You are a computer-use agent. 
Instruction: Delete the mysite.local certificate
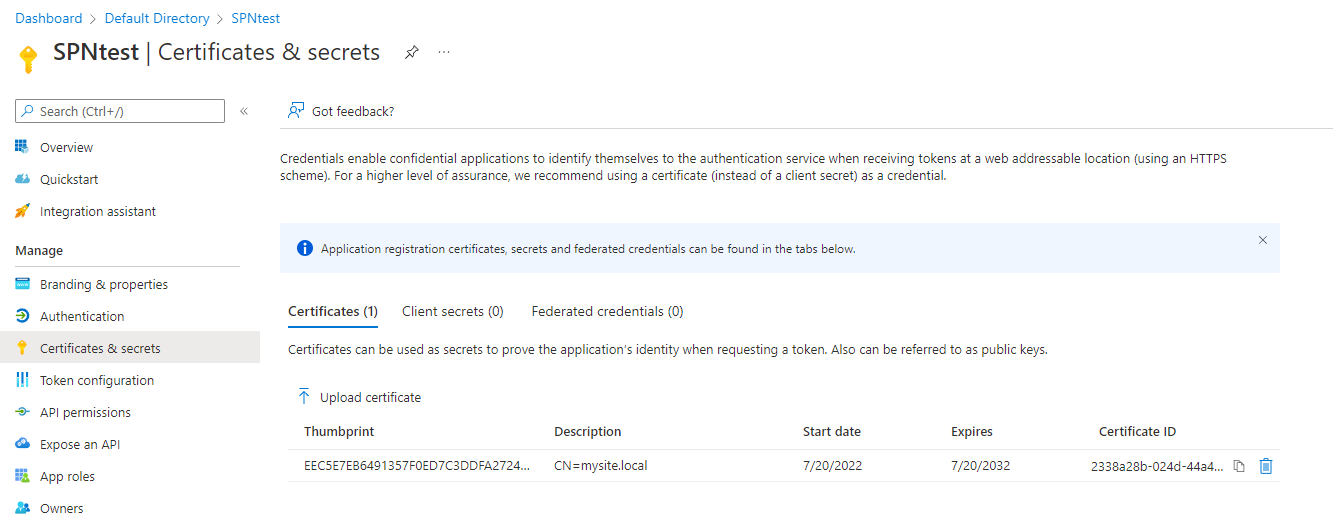1266,466
